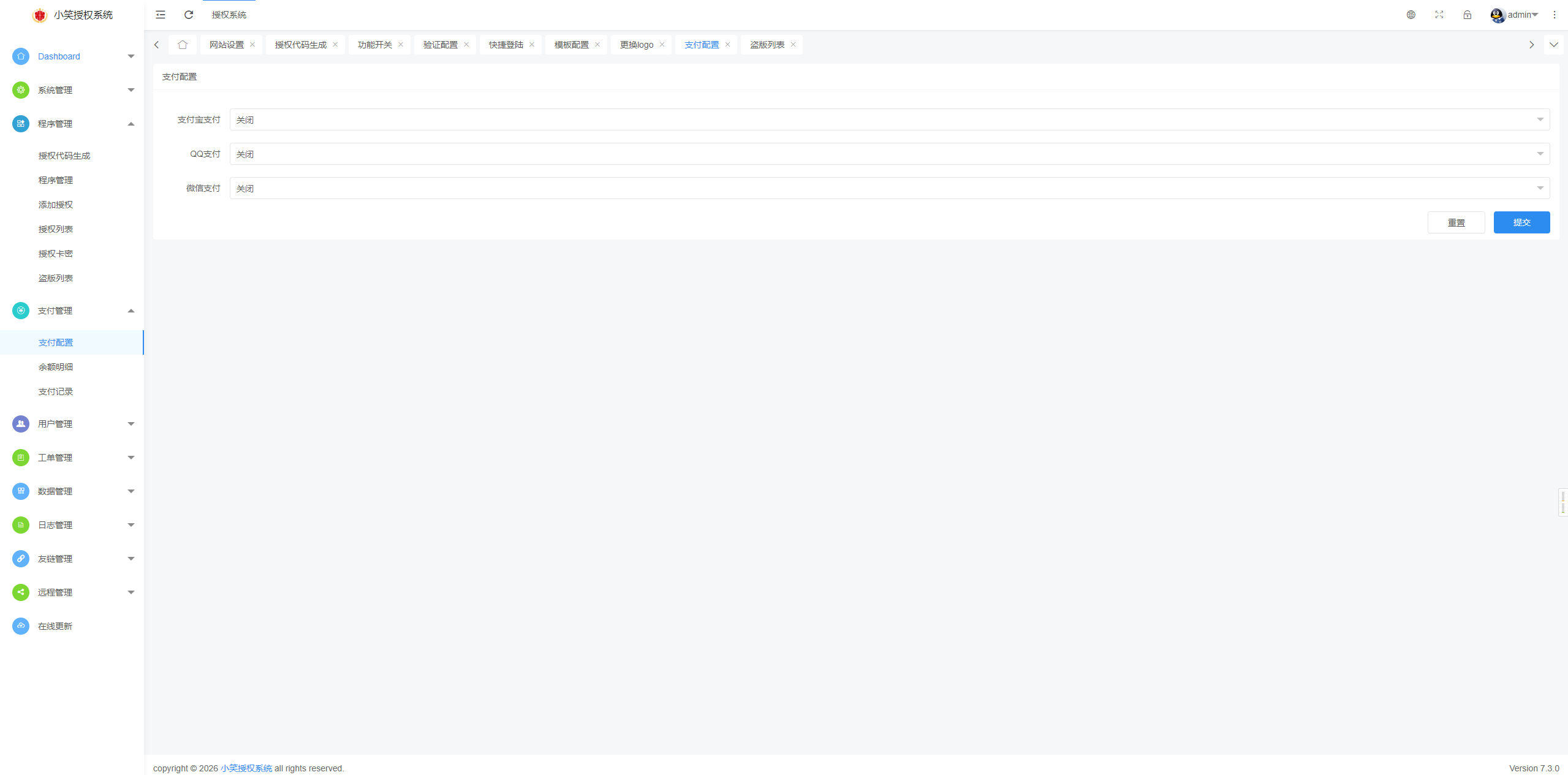Screen dimensions: 1568x775
Task: Click the lock screen icon
Action: coord(1467,15)
